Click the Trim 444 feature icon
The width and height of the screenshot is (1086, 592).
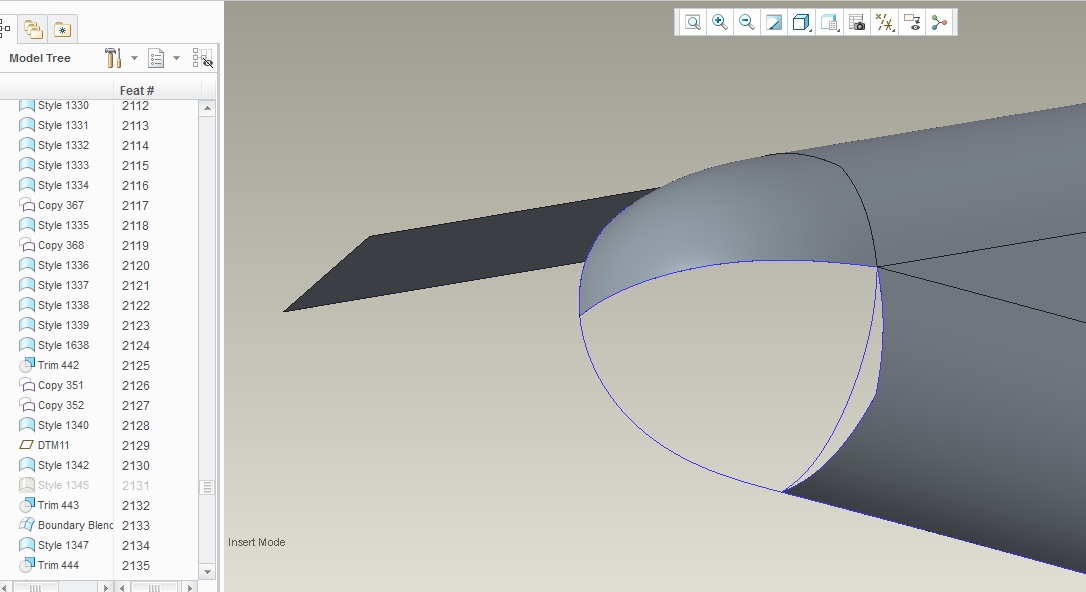(x=26, y=565)
